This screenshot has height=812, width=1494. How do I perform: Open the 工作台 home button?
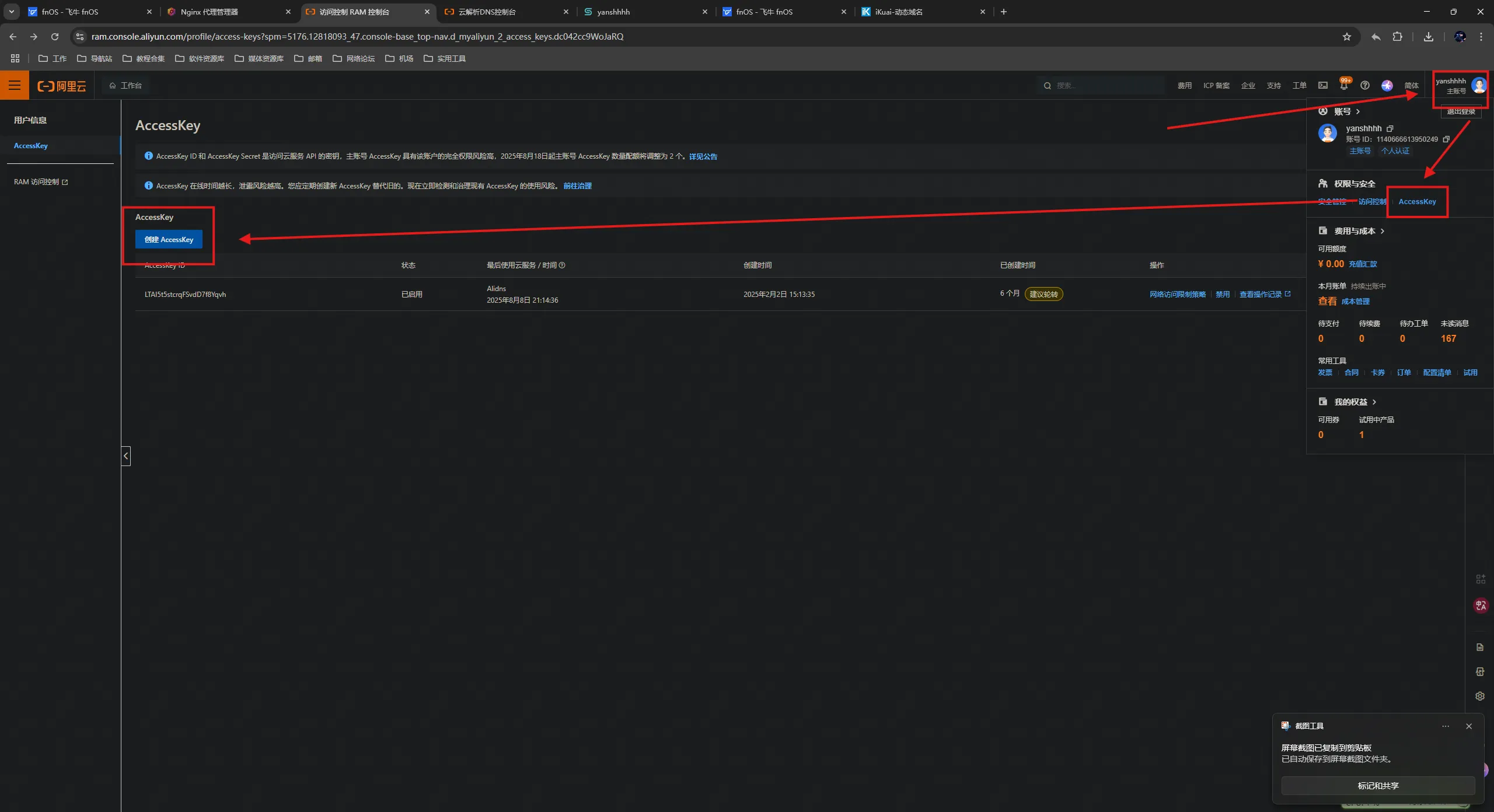125,85
